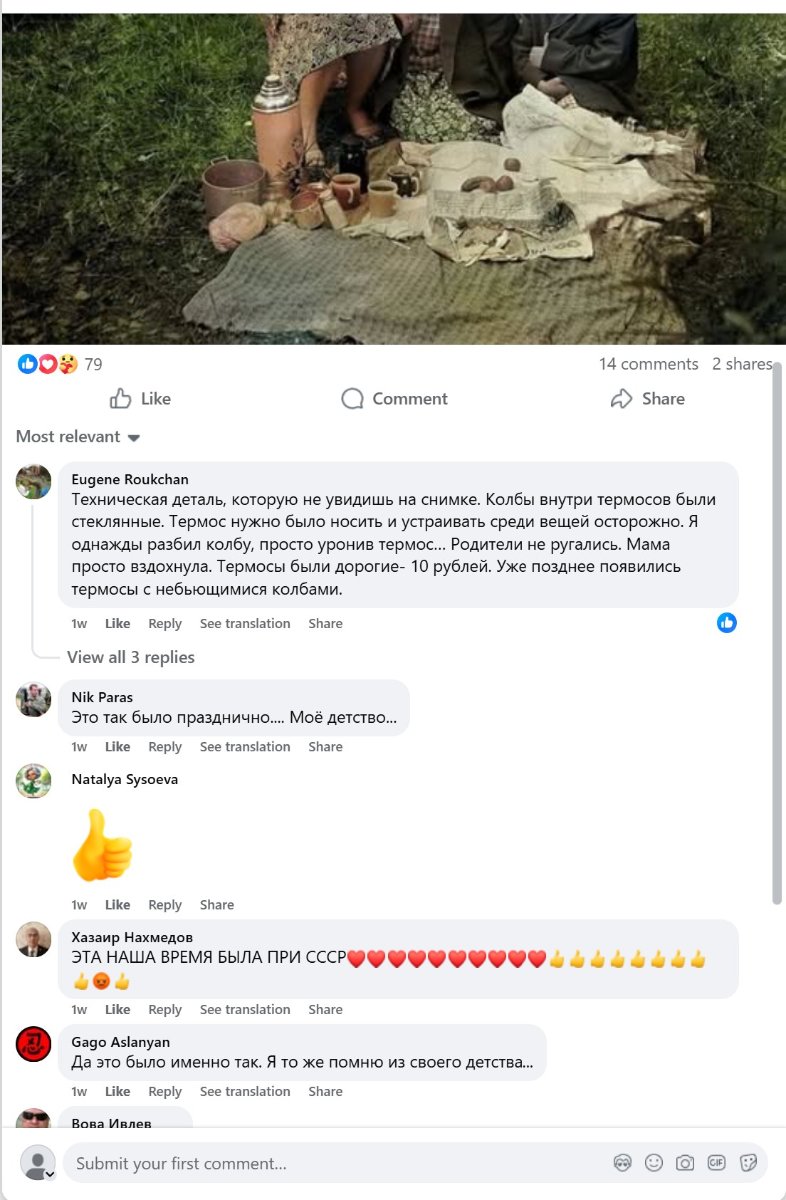
Task: Expand Most relevant comment sorting dropdown
Action: 78,437
